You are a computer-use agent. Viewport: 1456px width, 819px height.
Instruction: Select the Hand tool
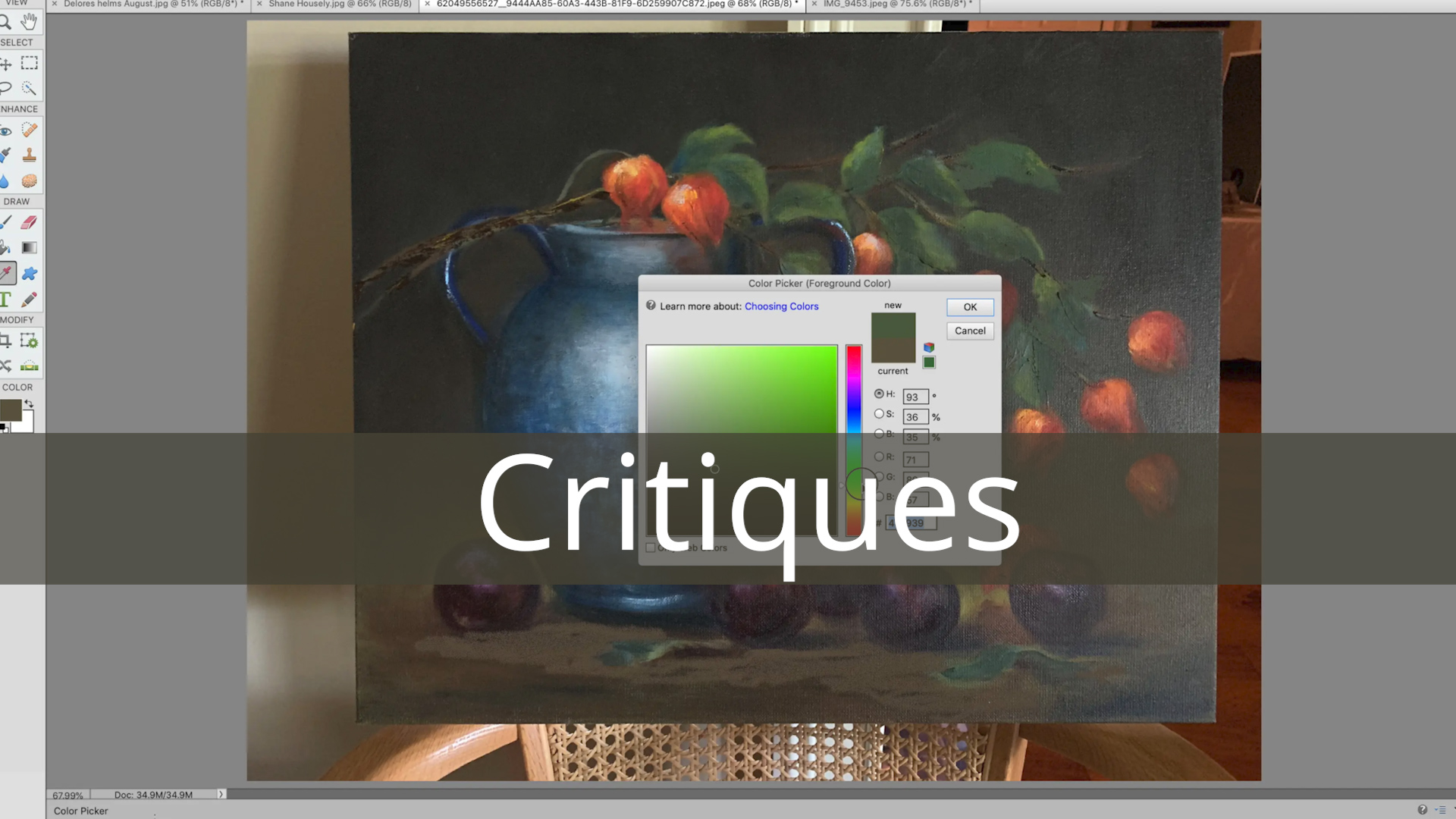coord(29,21)
